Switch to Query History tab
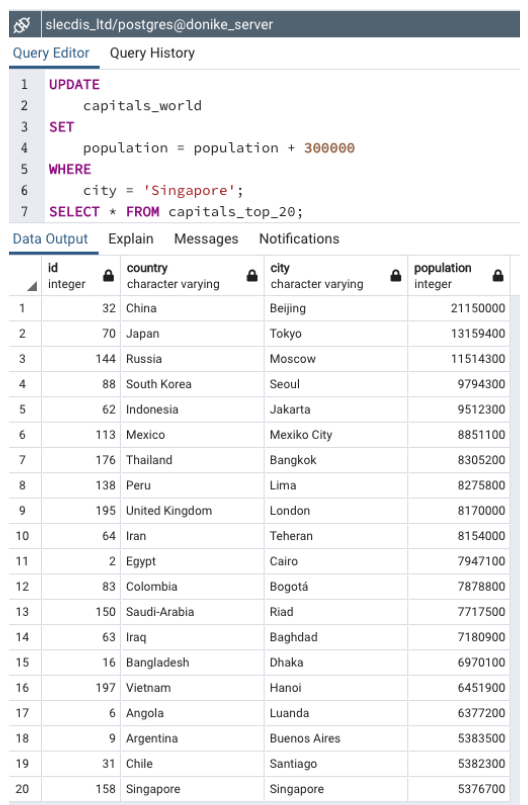Screen dimensions: 528x805 pyautogui.click(x=152, y=53)
